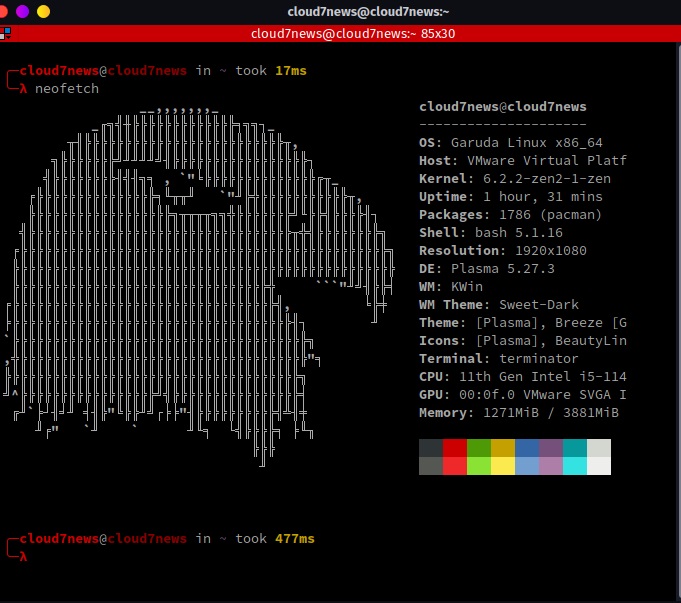This screenshot has height=603, width=681.
Task: Pick the white swatch in bottom row
Action: (599, 465)
